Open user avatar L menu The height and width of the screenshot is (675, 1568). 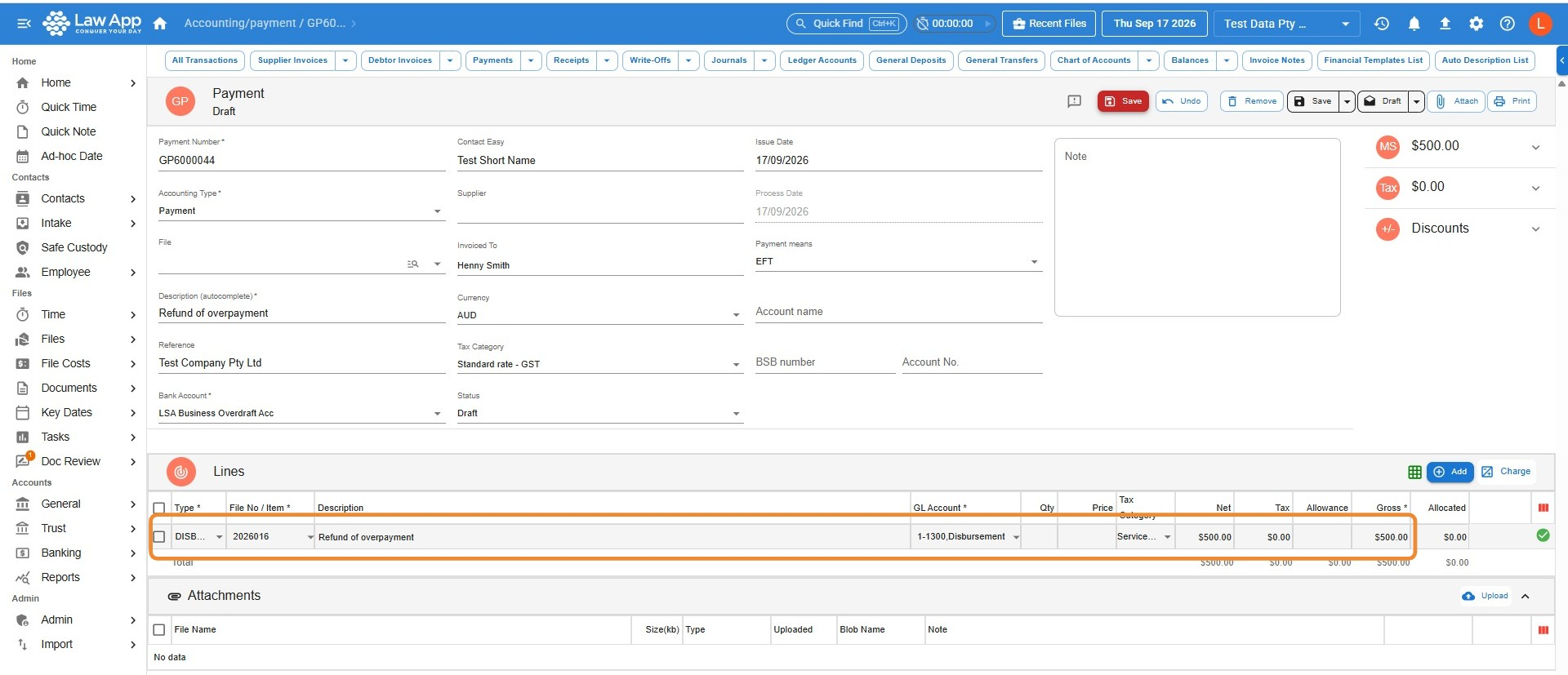(1540, 24)
